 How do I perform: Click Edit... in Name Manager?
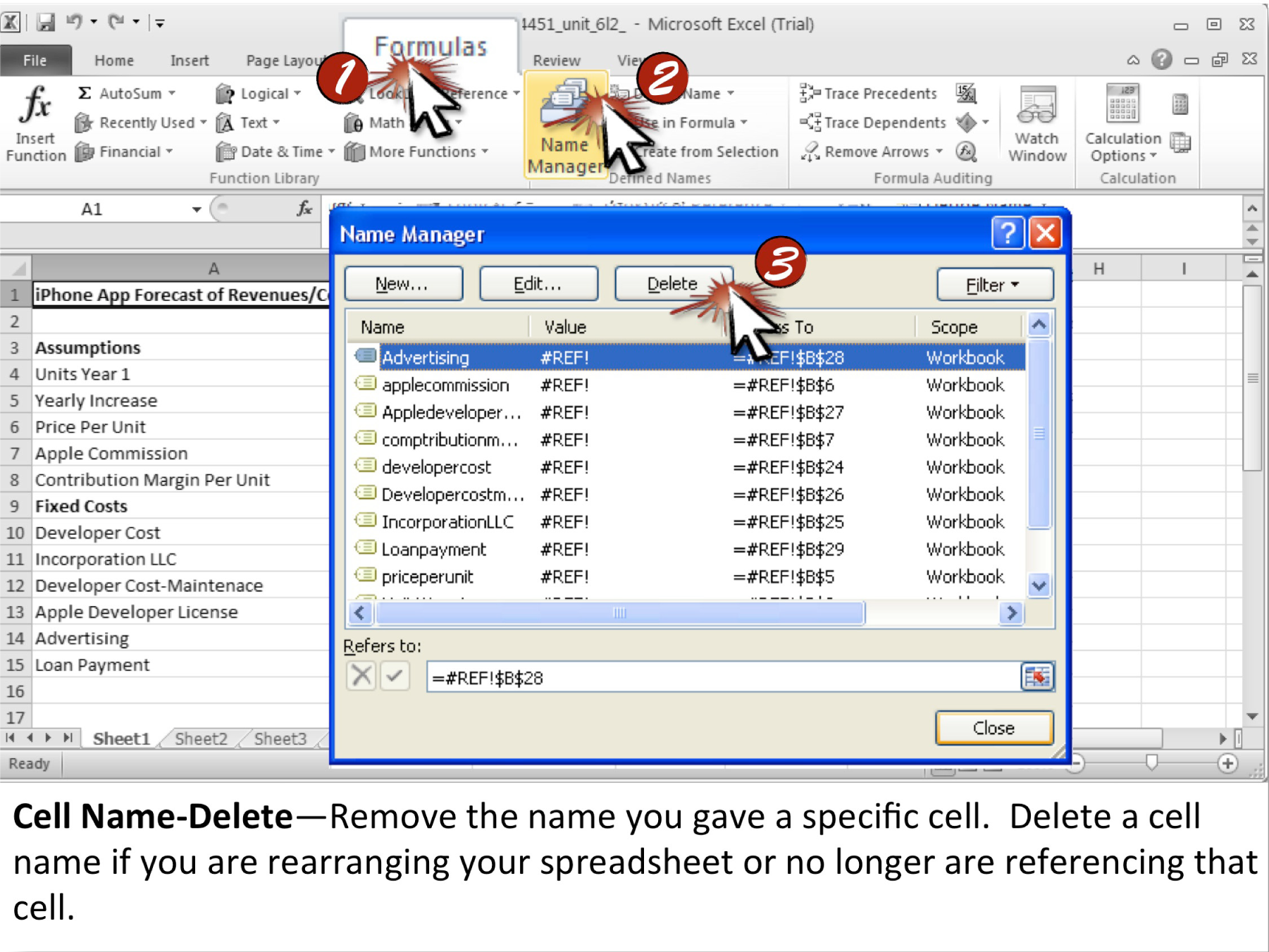pyautogui.click(x=538, y=284)
